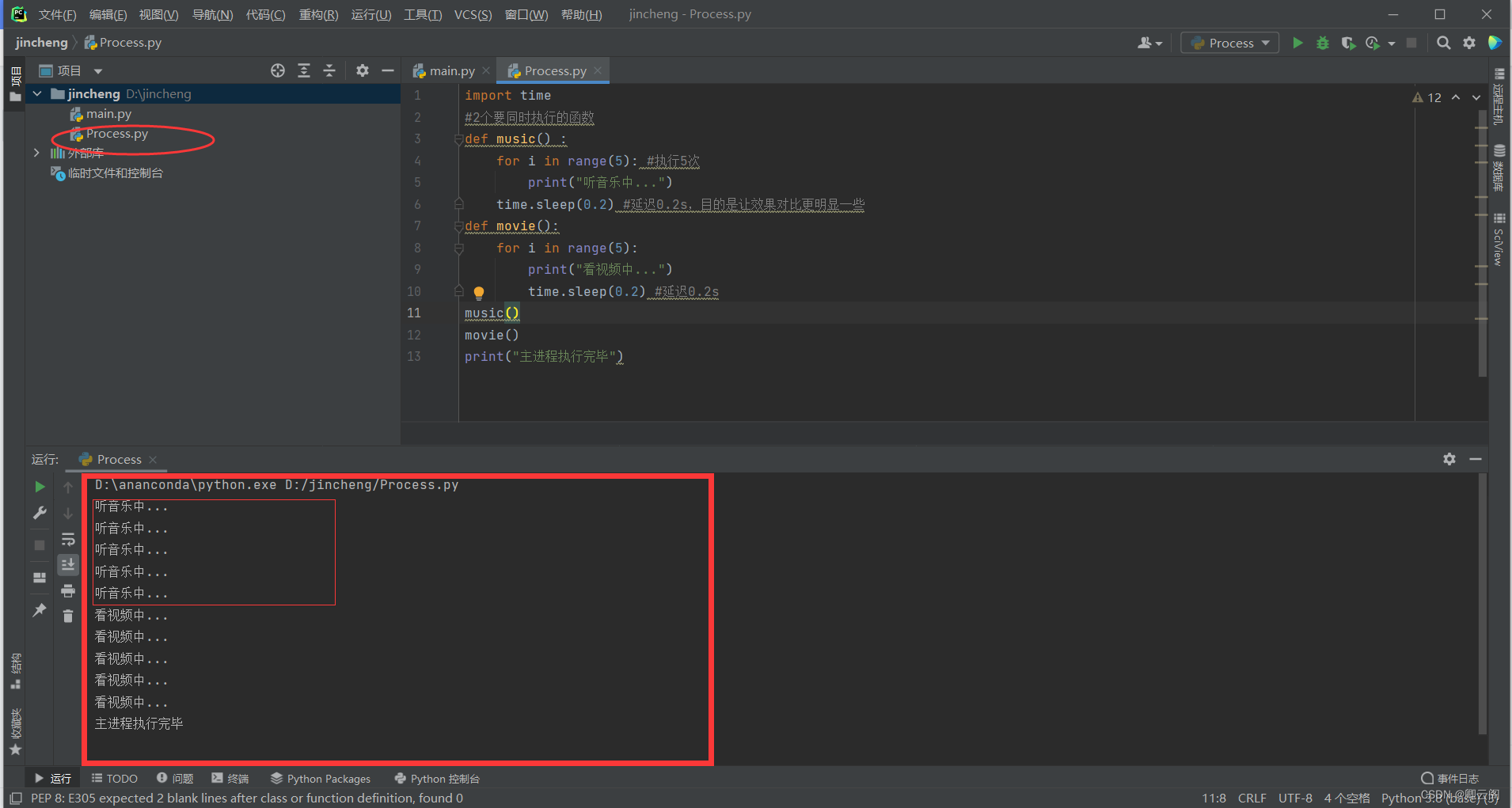Open the Process run configuration dropdown
This screenshot has width=1512, height=808.
pos(1231,43)
